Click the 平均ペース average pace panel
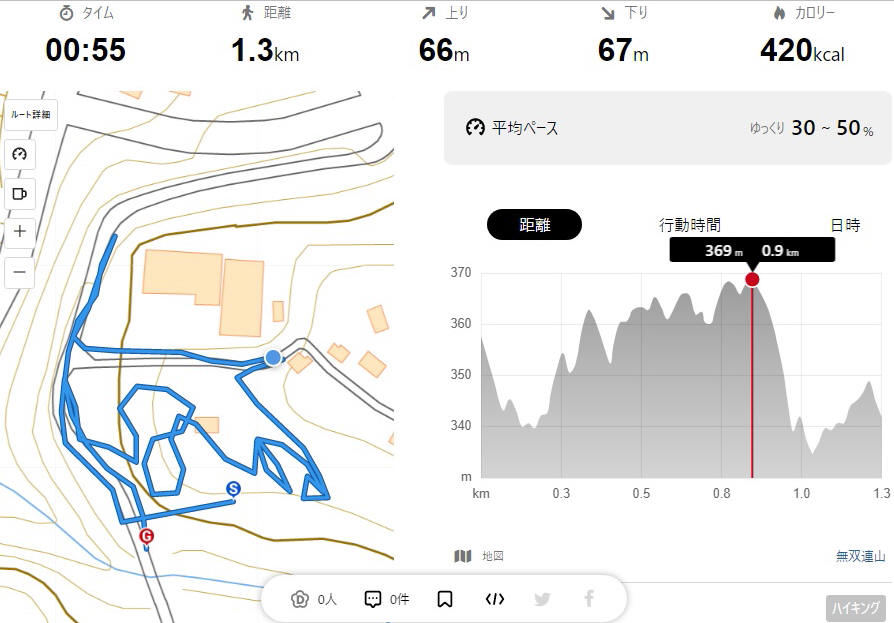 click(668, 128)
